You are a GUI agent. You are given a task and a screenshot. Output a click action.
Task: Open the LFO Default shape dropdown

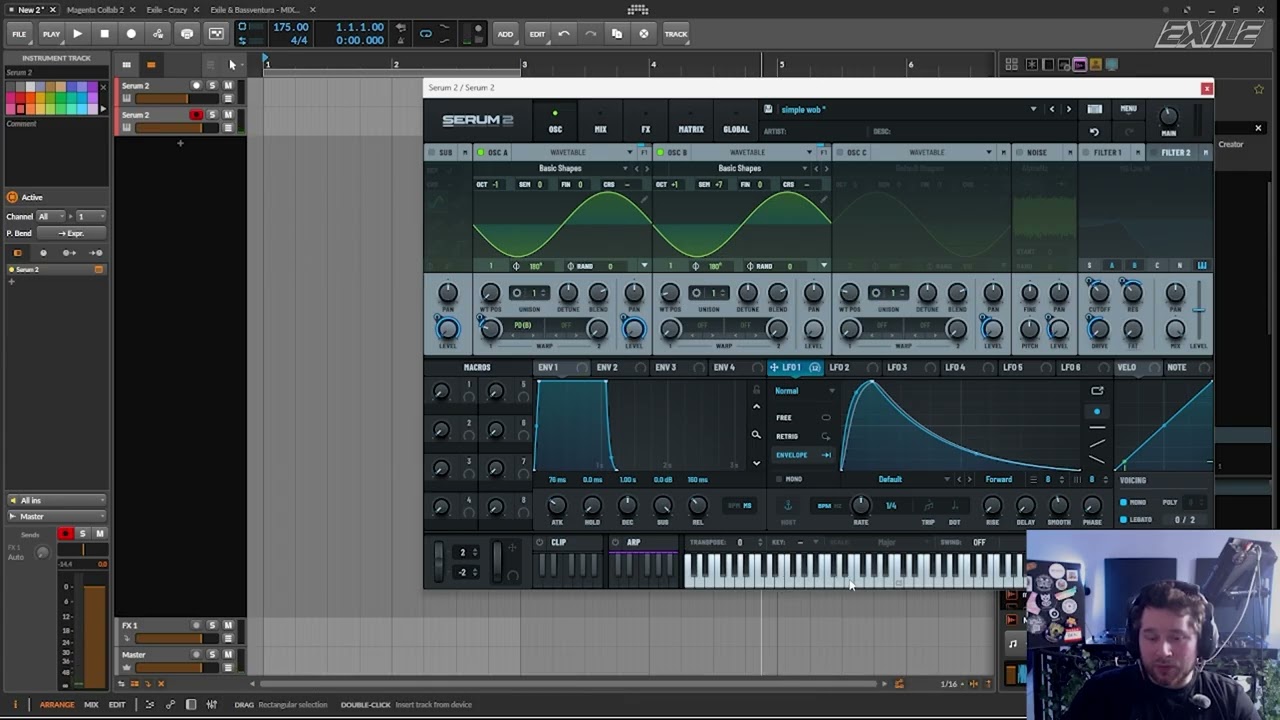(x=898, y=480)
